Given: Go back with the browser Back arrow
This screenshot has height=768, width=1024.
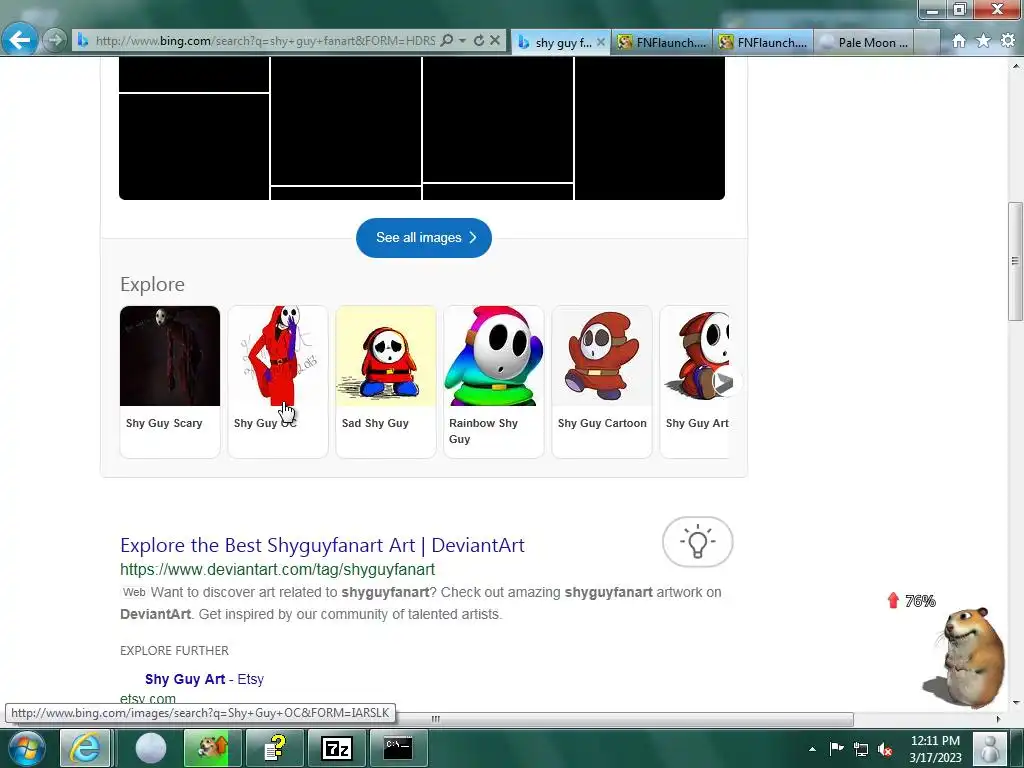Looking at the screenshot, I should 20,40.
